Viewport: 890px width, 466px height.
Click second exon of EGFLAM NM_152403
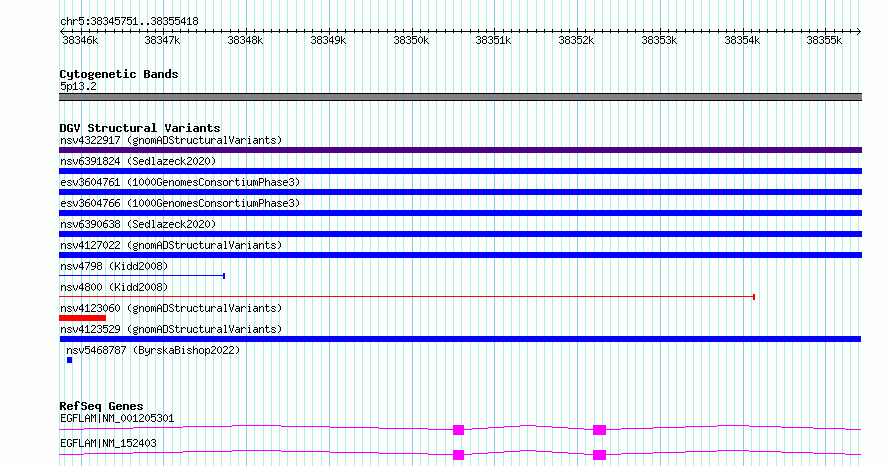599,455
